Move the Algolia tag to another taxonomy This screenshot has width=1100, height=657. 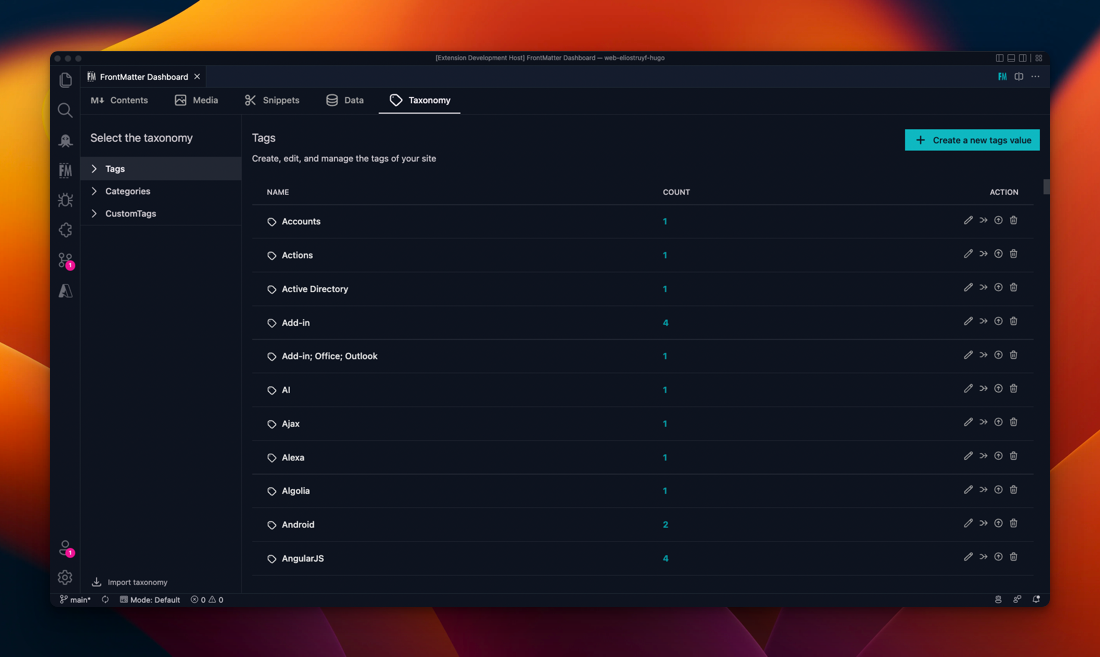coord(998,489)
